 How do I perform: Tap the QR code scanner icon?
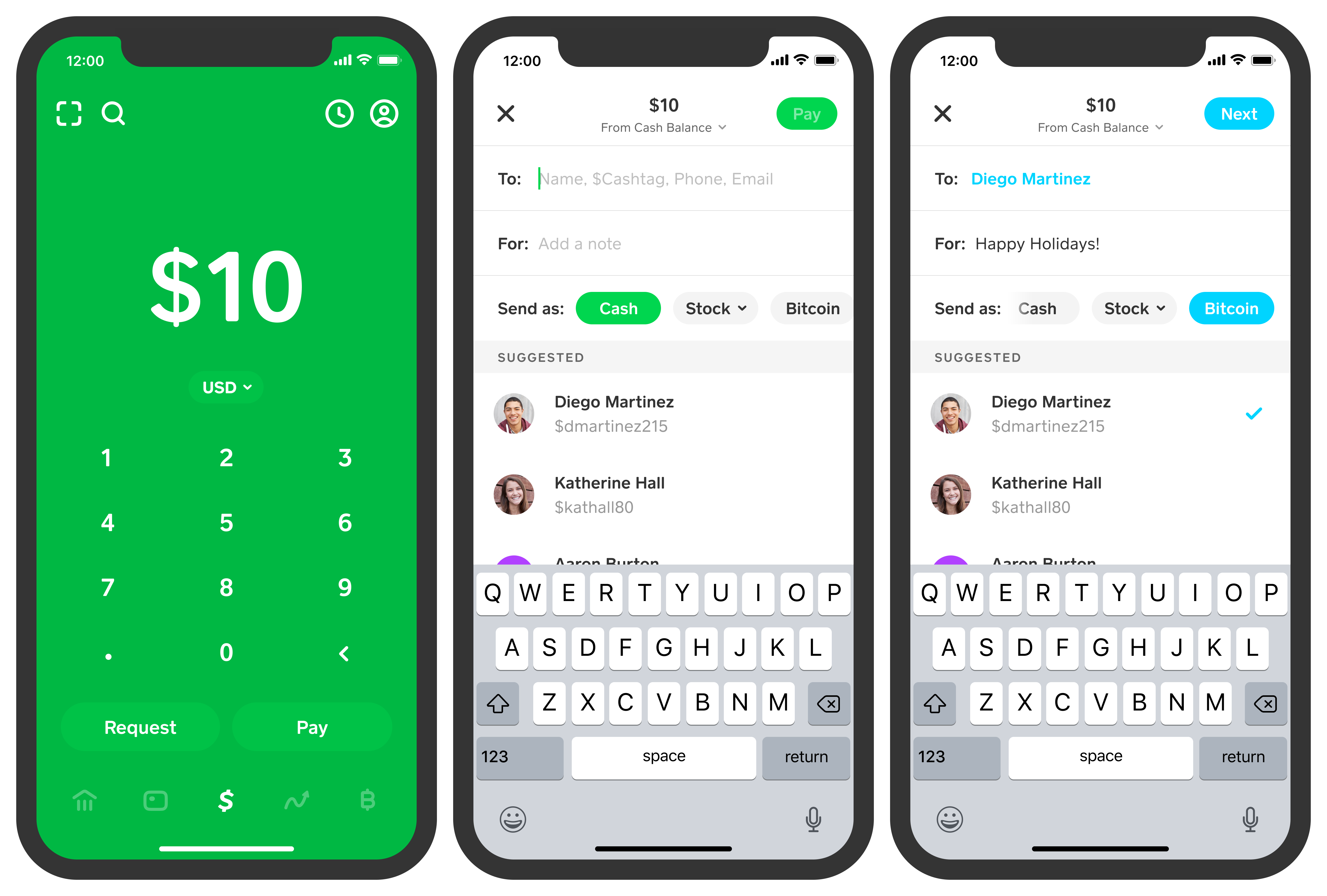click(69, 113)
